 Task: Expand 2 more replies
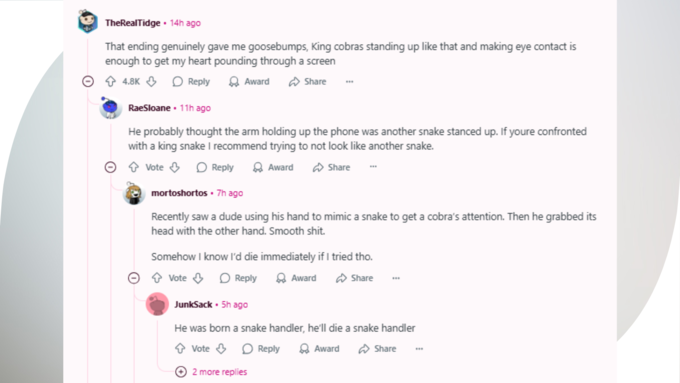[211, 372]
